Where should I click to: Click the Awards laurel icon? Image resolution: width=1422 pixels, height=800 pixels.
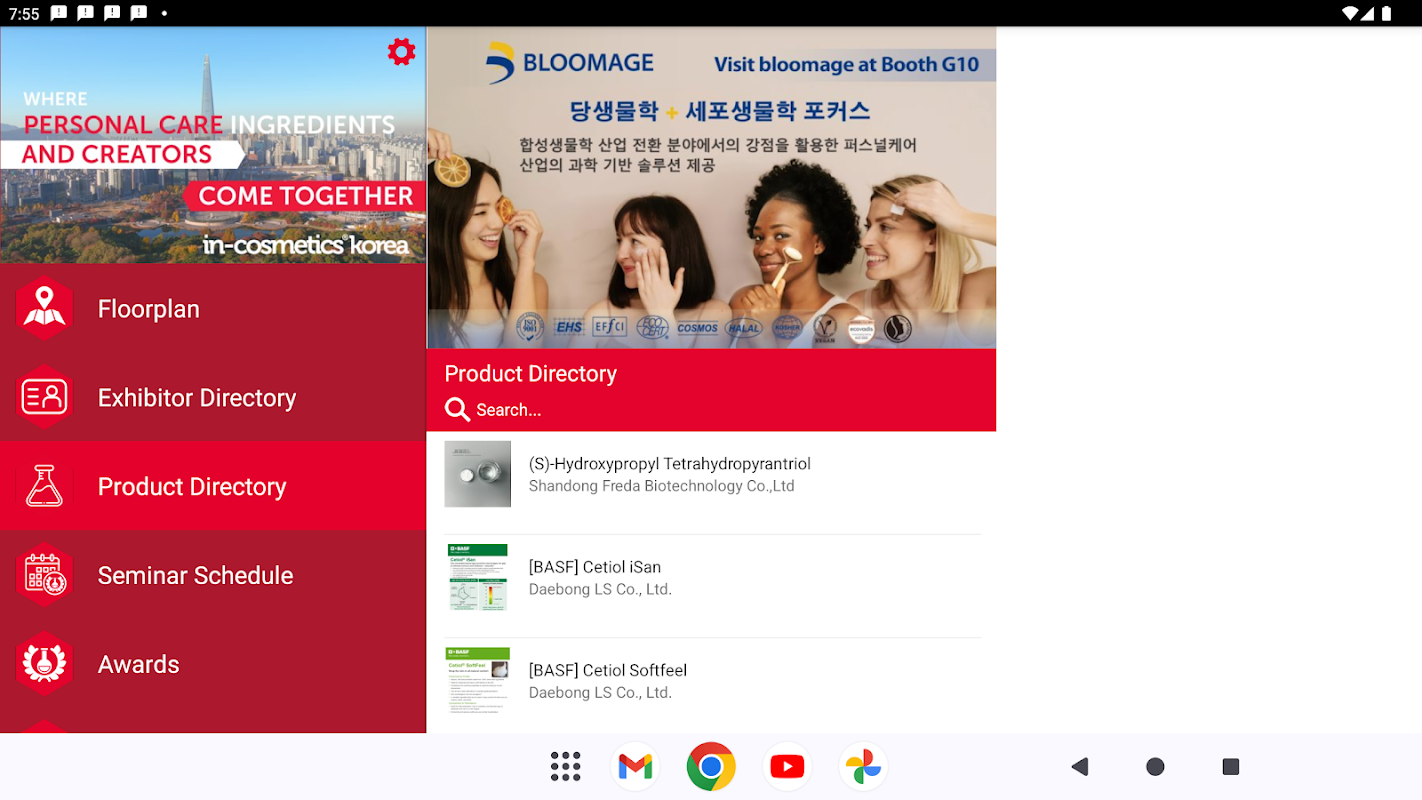coord(45,664)
